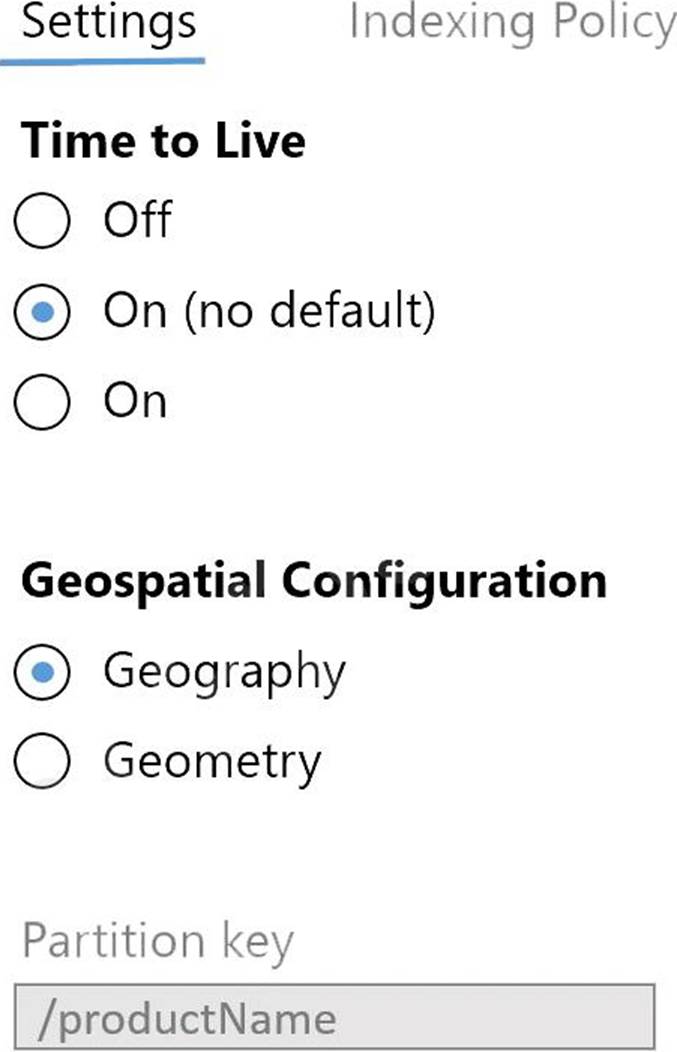
Task: Click the Geospatial Configuration heading
Action: [x=313, y=580]
